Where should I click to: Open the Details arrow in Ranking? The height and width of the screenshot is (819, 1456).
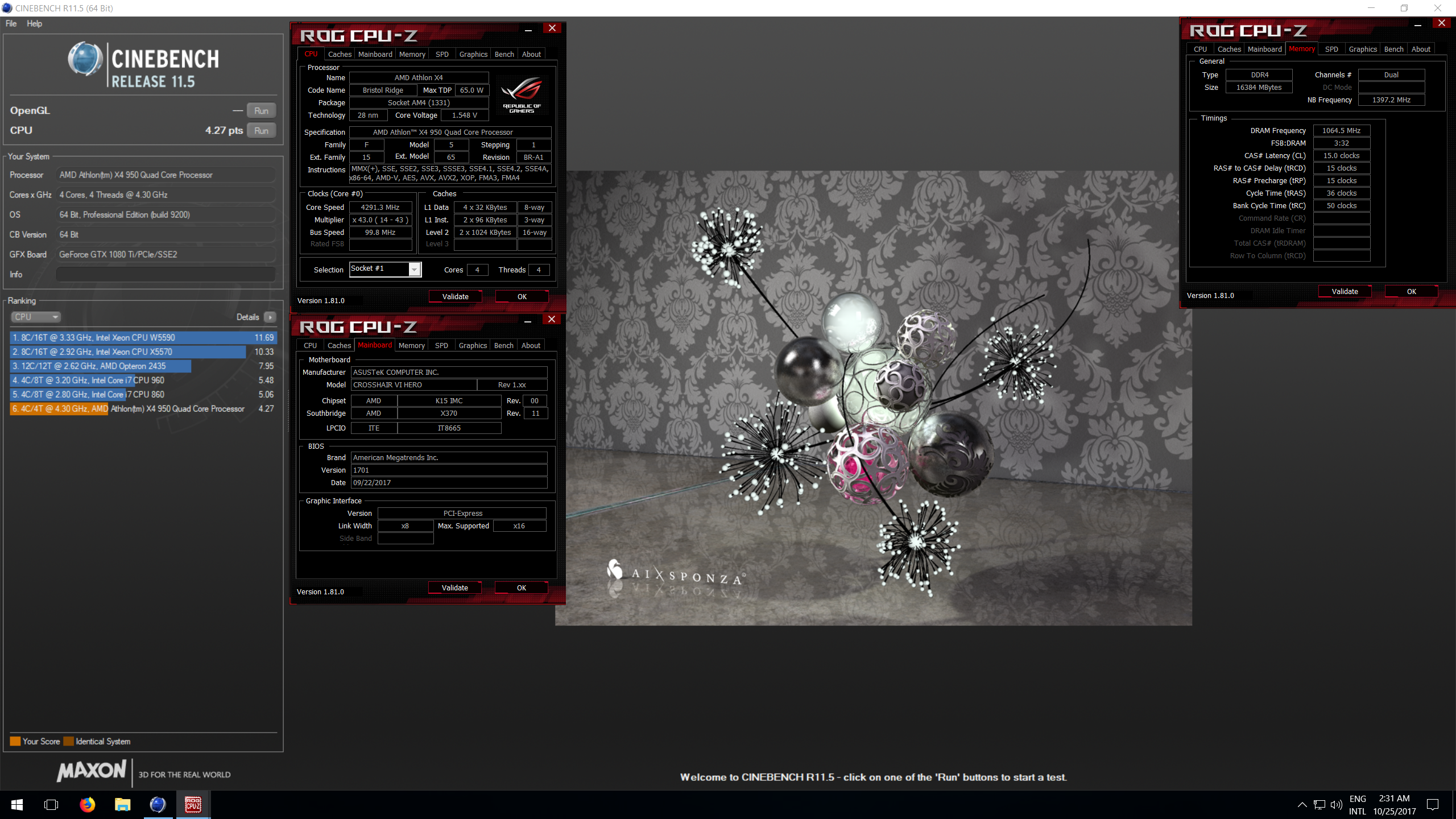click(x=270, y=317)
